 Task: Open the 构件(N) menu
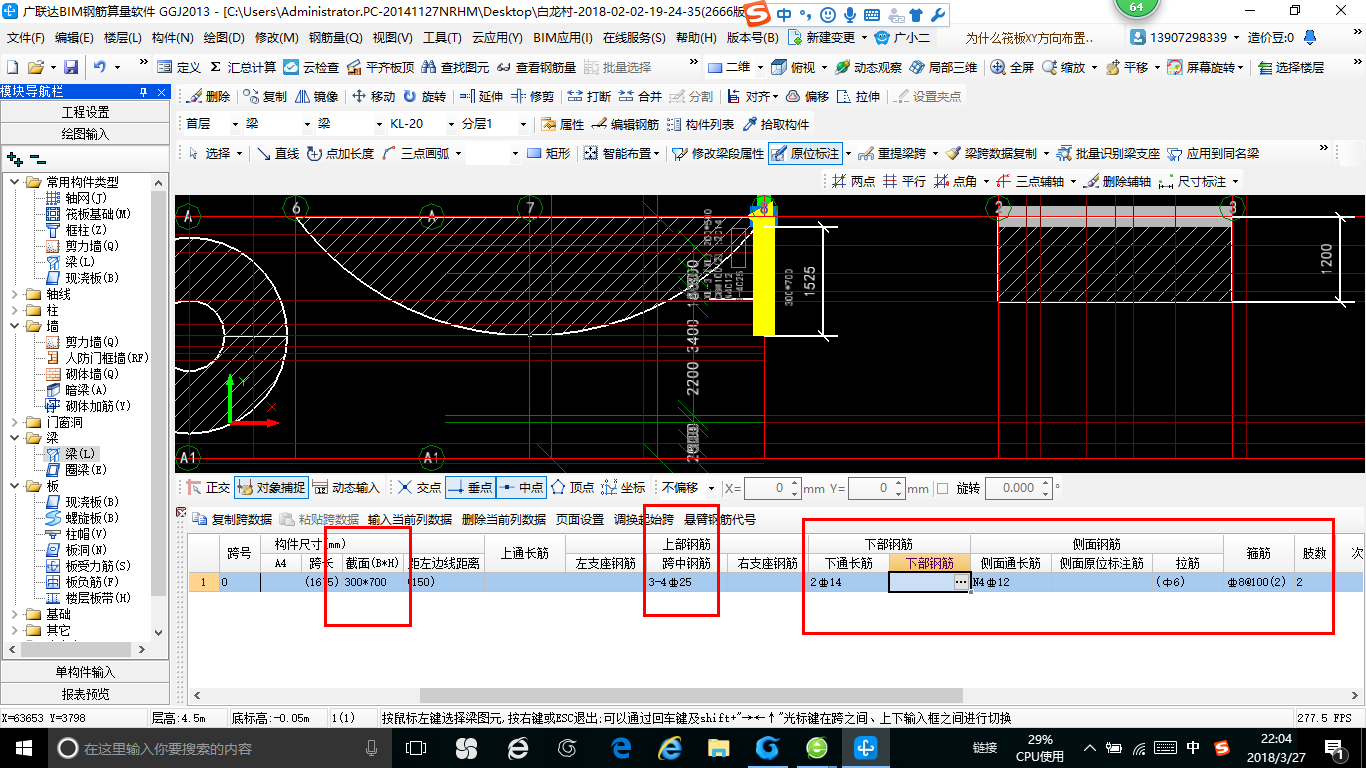tap(173, 38)
